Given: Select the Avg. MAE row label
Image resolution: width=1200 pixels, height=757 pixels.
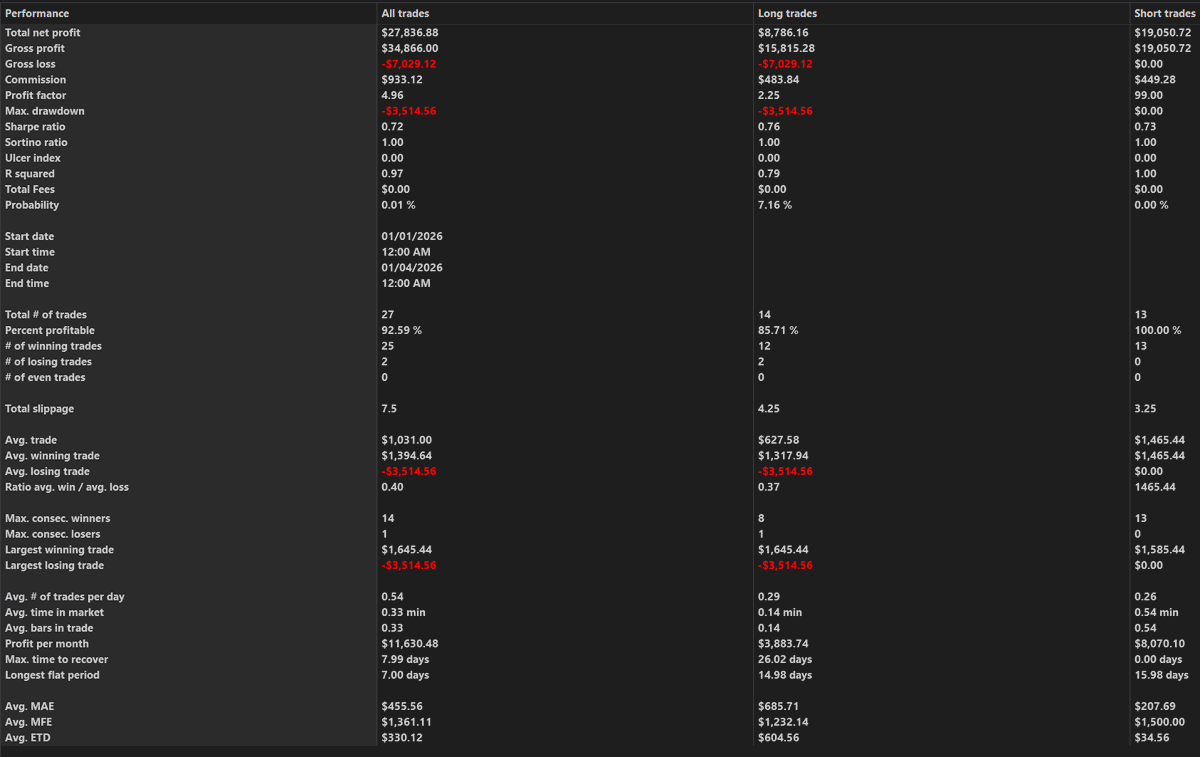Looking at the screenshot, I should pyautogui.click(x=30, y=706).
